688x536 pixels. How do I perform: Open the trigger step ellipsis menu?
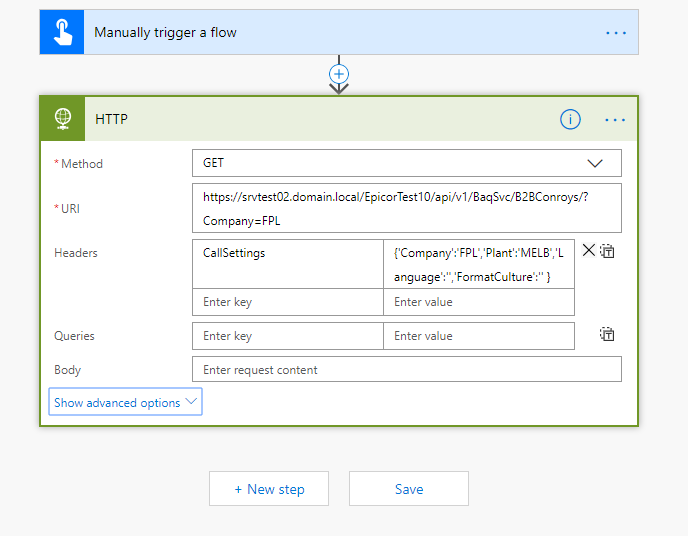tap(615, 32)
